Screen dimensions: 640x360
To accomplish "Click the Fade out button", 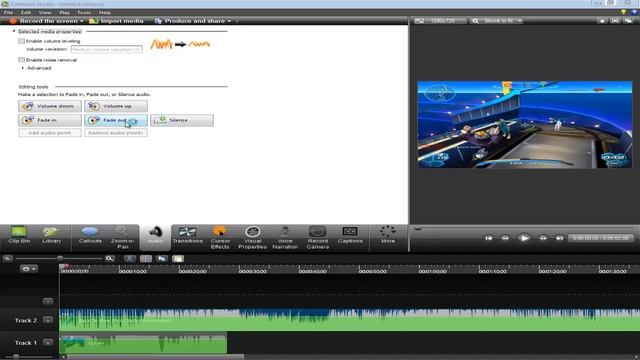I will [116, 120].
